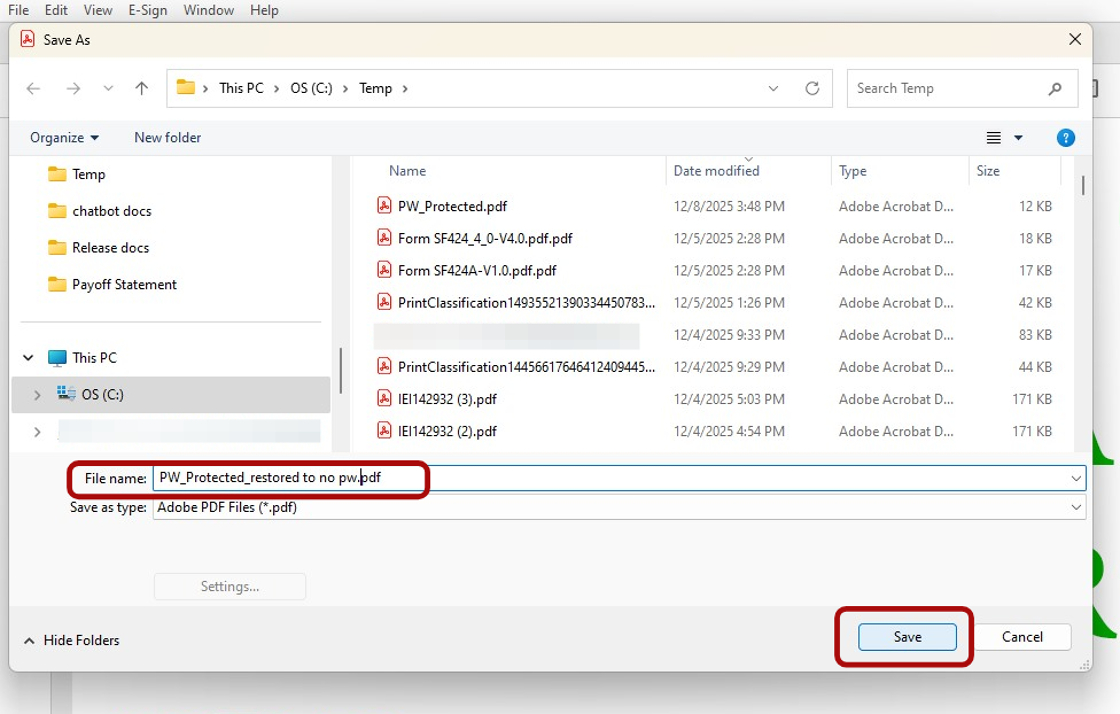Open the File name dropdown arrow
This screenshot has height=714, width=1120.
coord(1076,478)
